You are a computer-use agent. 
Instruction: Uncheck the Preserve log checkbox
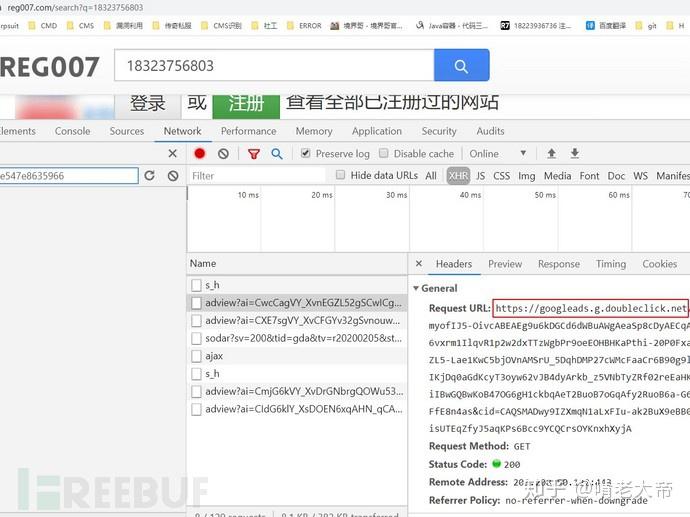point(305,153)
